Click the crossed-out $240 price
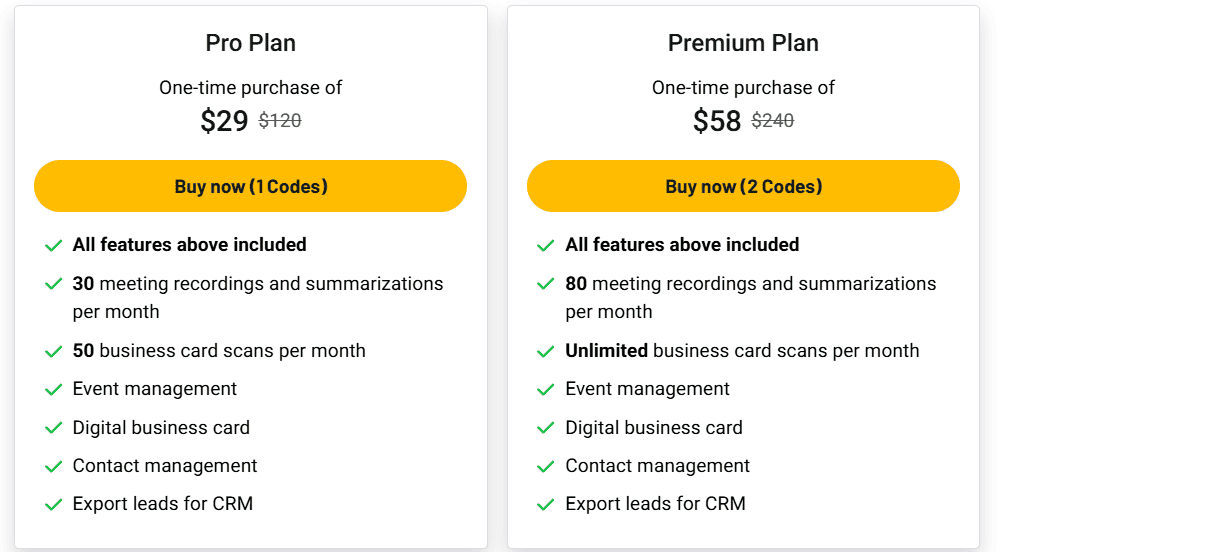Viewport: 1230px width, 552px height. (x=773, y=121)
